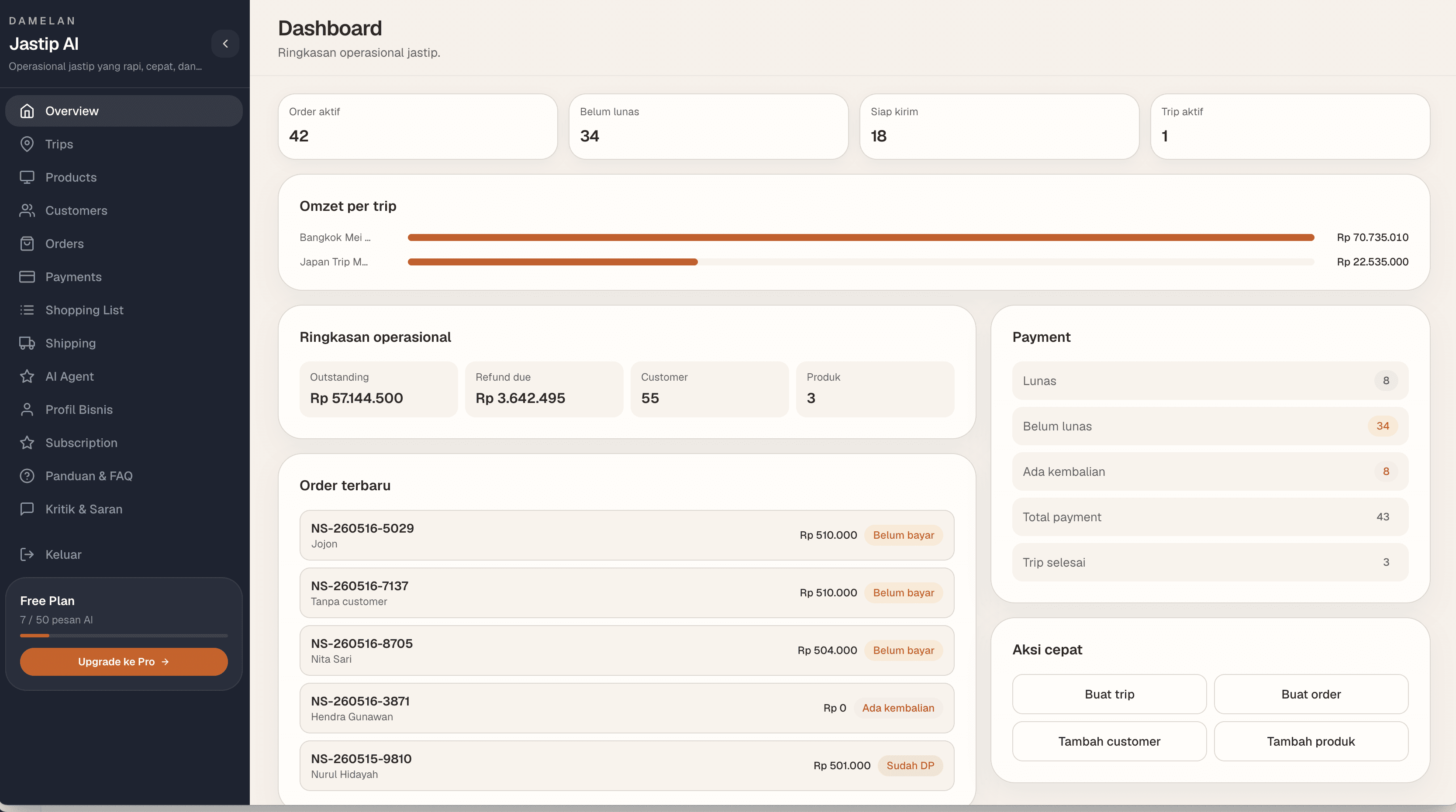Click the Profil Bisnis person icon
1456x812 pixels.
click(x=27, y=409)
